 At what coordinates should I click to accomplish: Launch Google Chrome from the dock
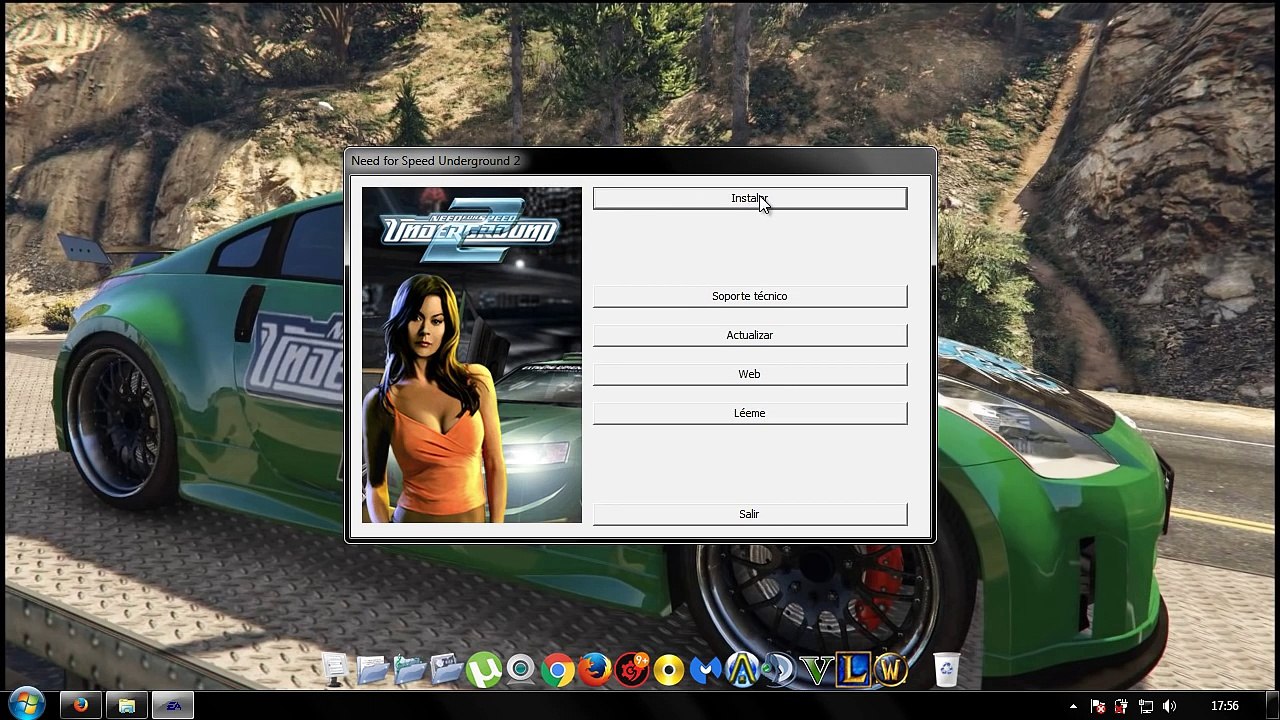pyautogui.click(x=558, y=669)
